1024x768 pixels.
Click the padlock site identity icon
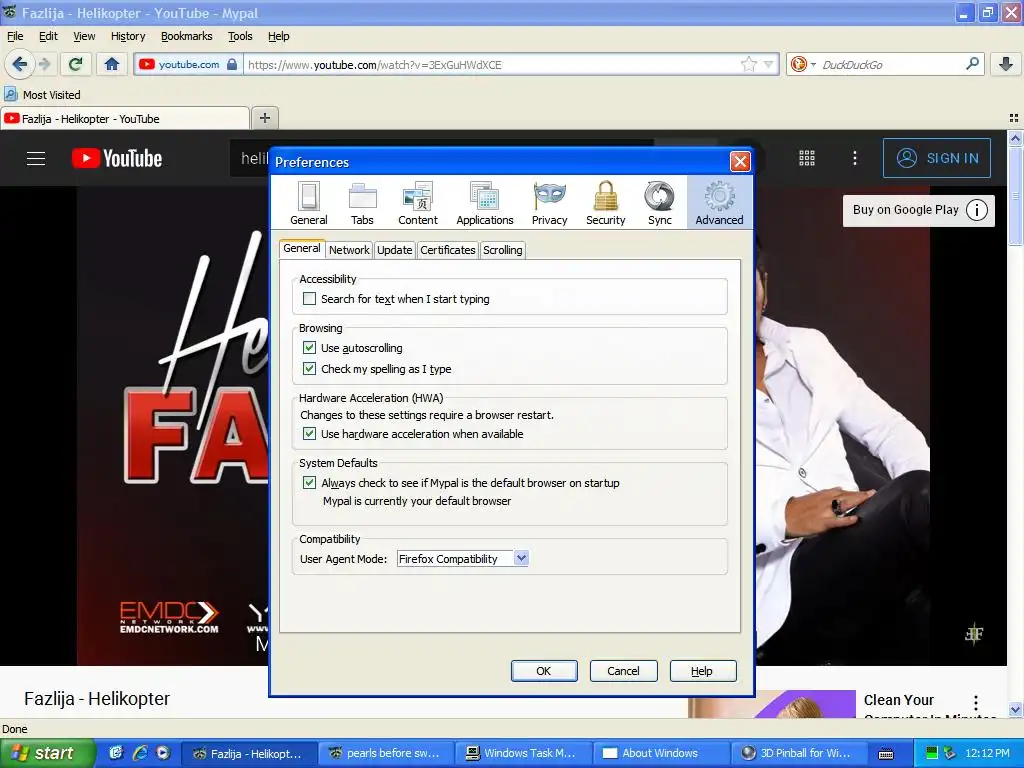point(232,64)
